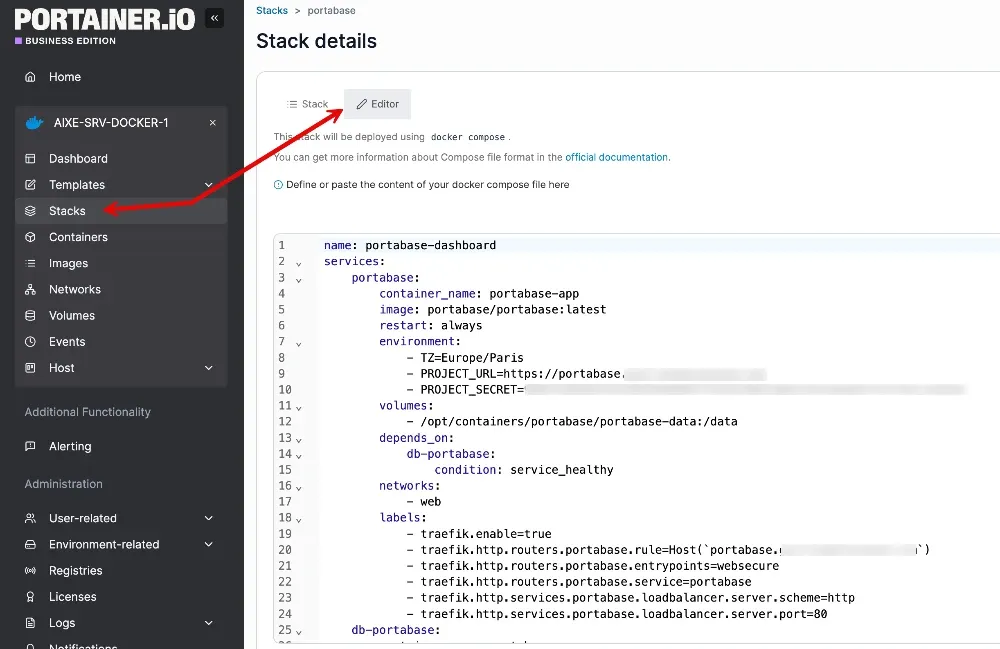Click the Events clock icon
Screen dimensions: 1000x649
tap(30, 341)
